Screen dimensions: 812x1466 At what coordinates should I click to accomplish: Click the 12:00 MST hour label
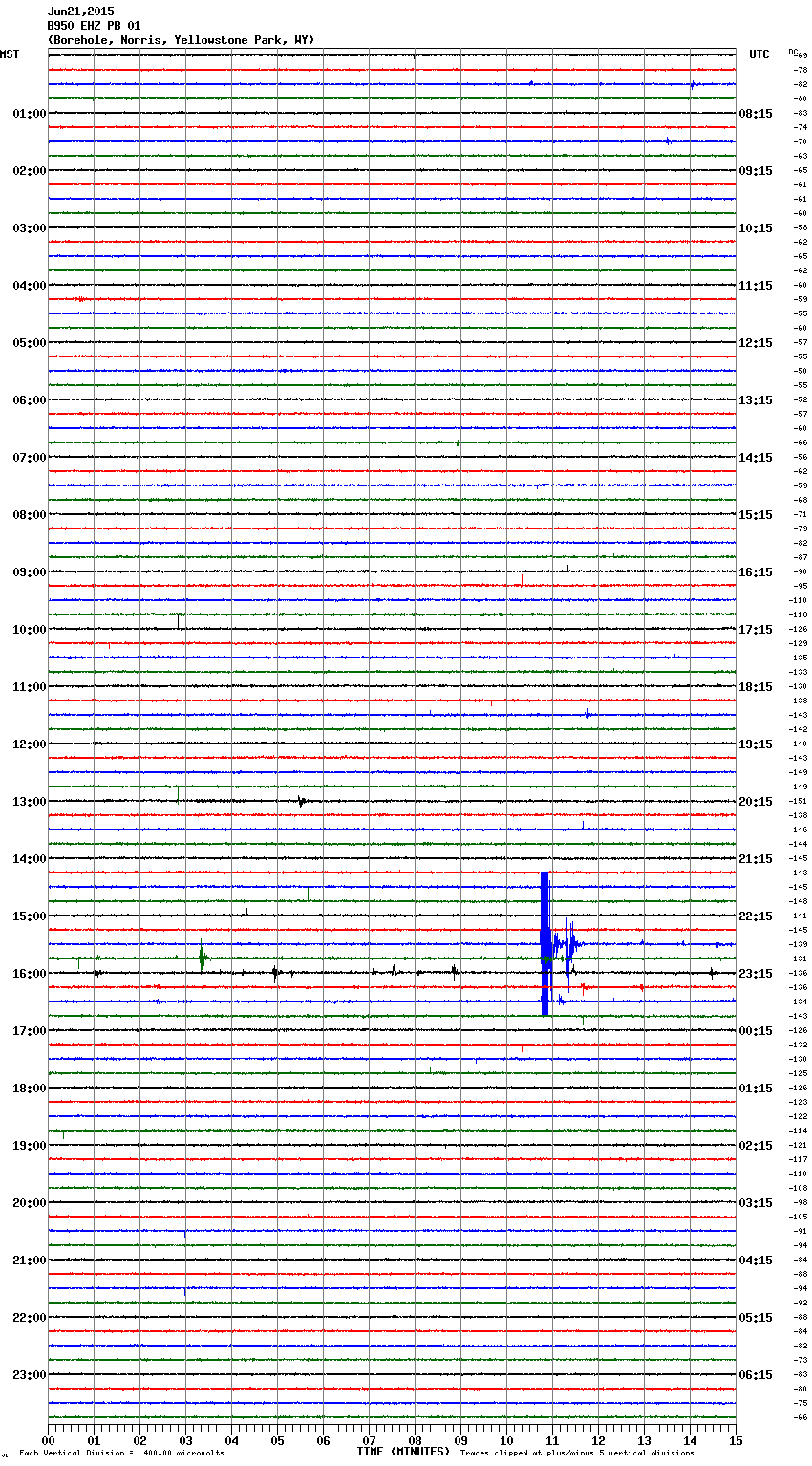coord(30,744)
